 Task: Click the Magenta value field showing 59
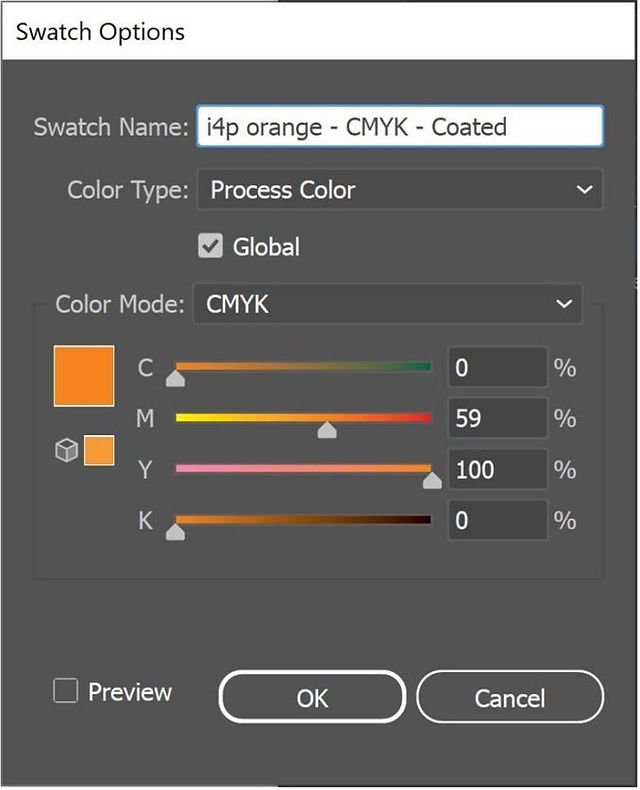coord(498,418)
